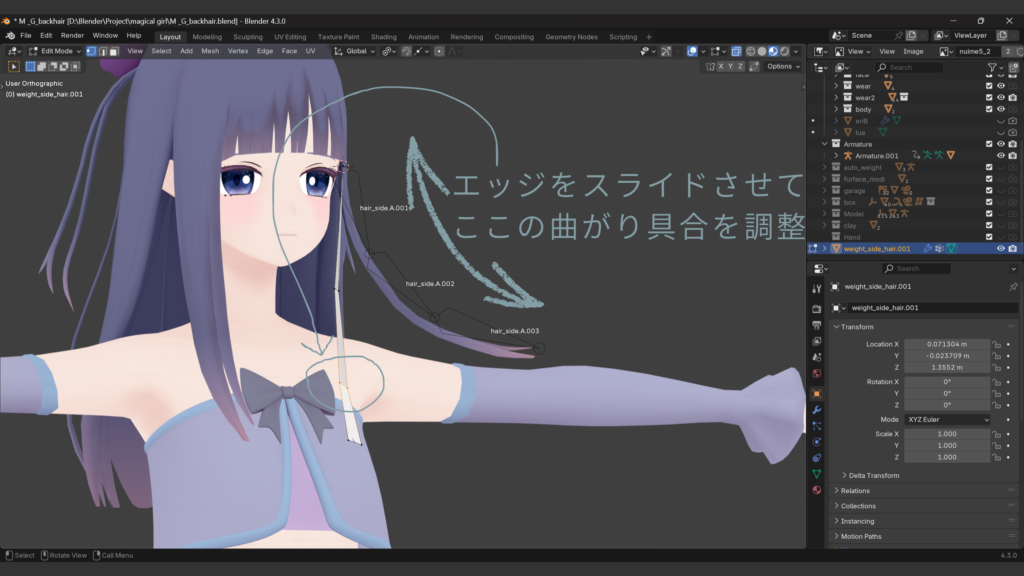
Task: Switch to the Shading workspace tab
Action: 384,36
